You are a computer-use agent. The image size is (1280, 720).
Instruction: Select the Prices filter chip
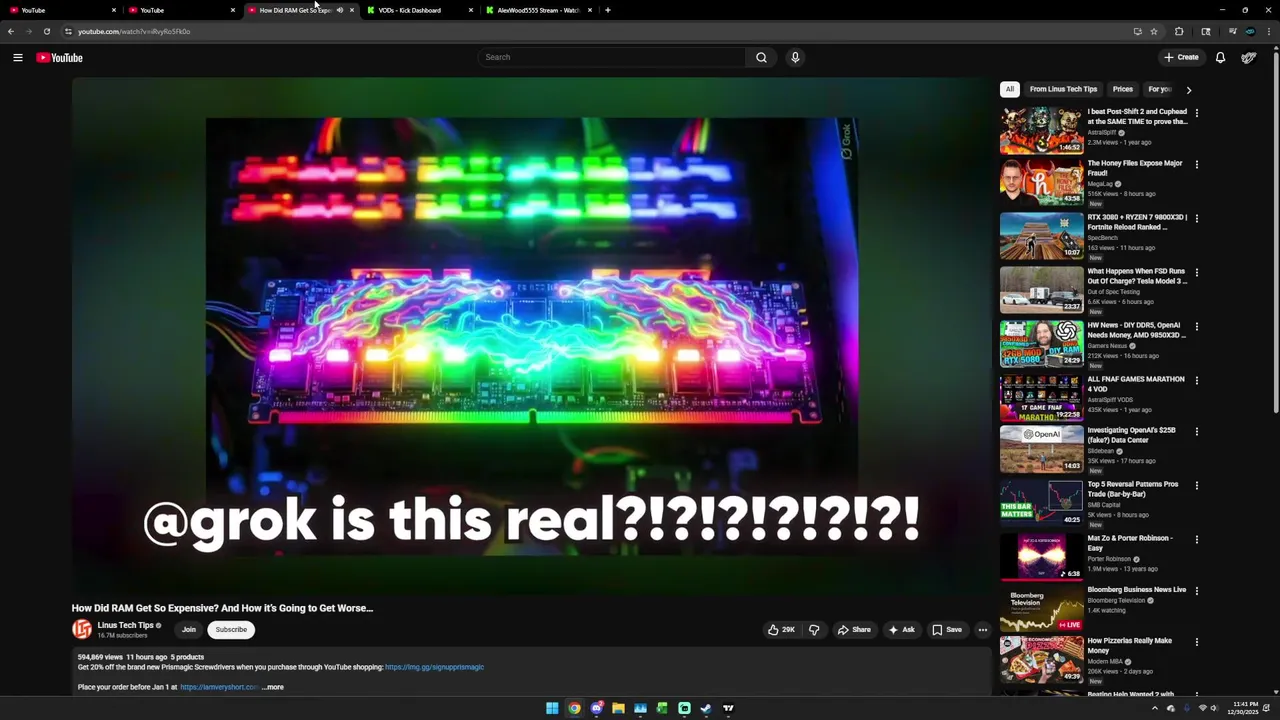click(1123, 89)
